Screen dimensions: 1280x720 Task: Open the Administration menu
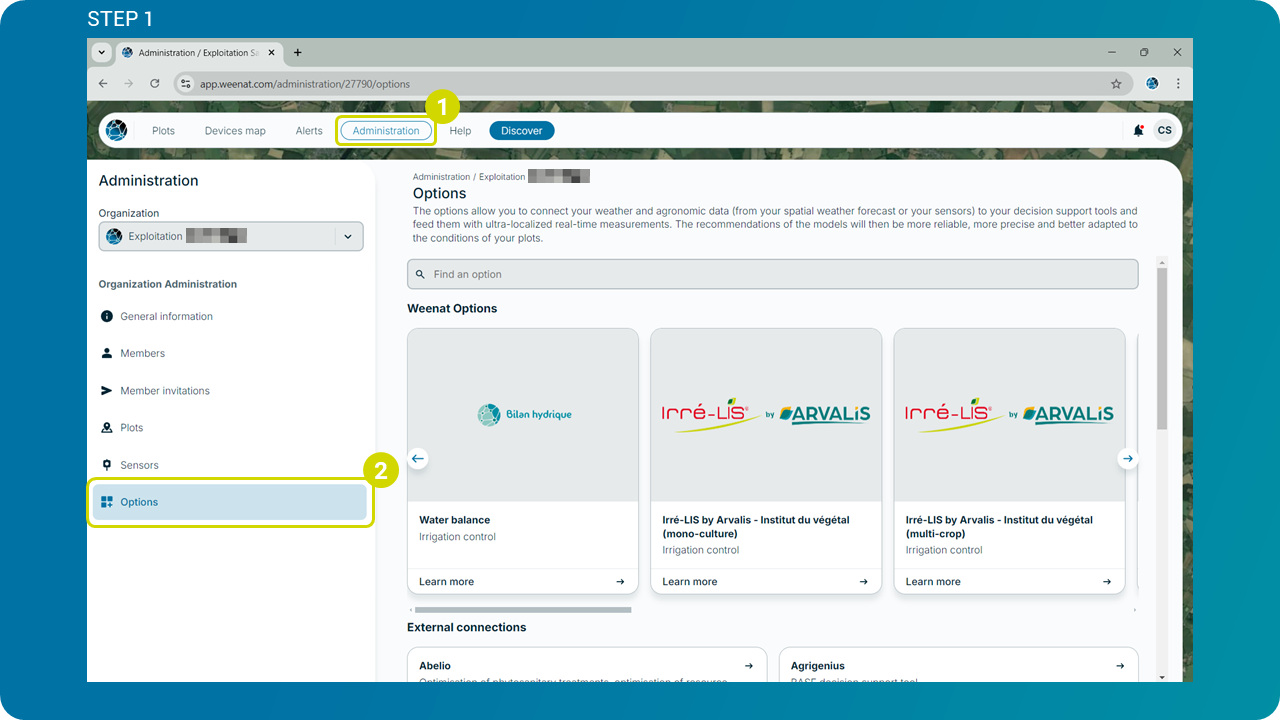point(386,131)
